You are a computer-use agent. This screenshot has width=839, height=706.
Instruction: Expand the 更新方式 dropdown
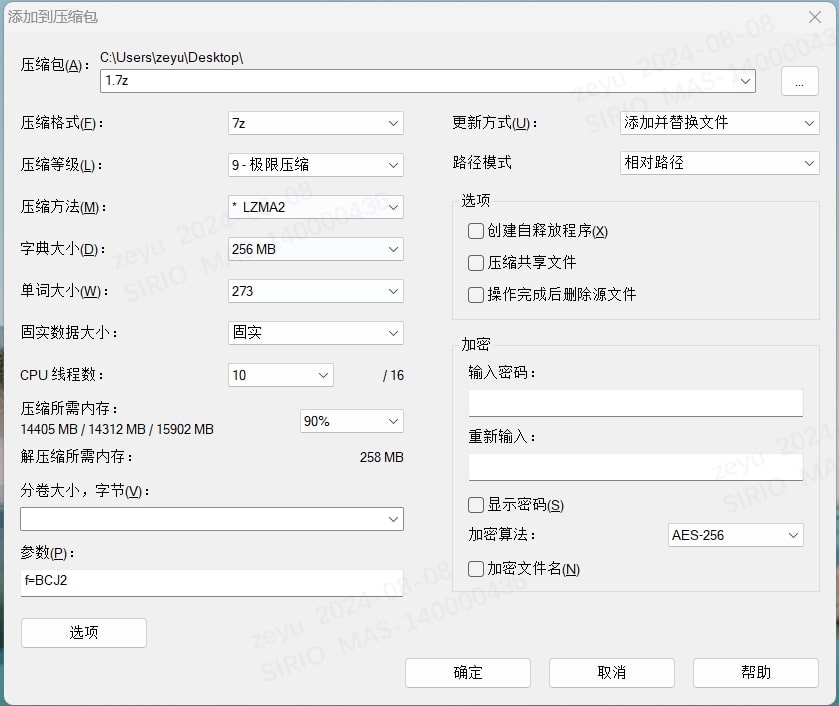tap(719, 123)
